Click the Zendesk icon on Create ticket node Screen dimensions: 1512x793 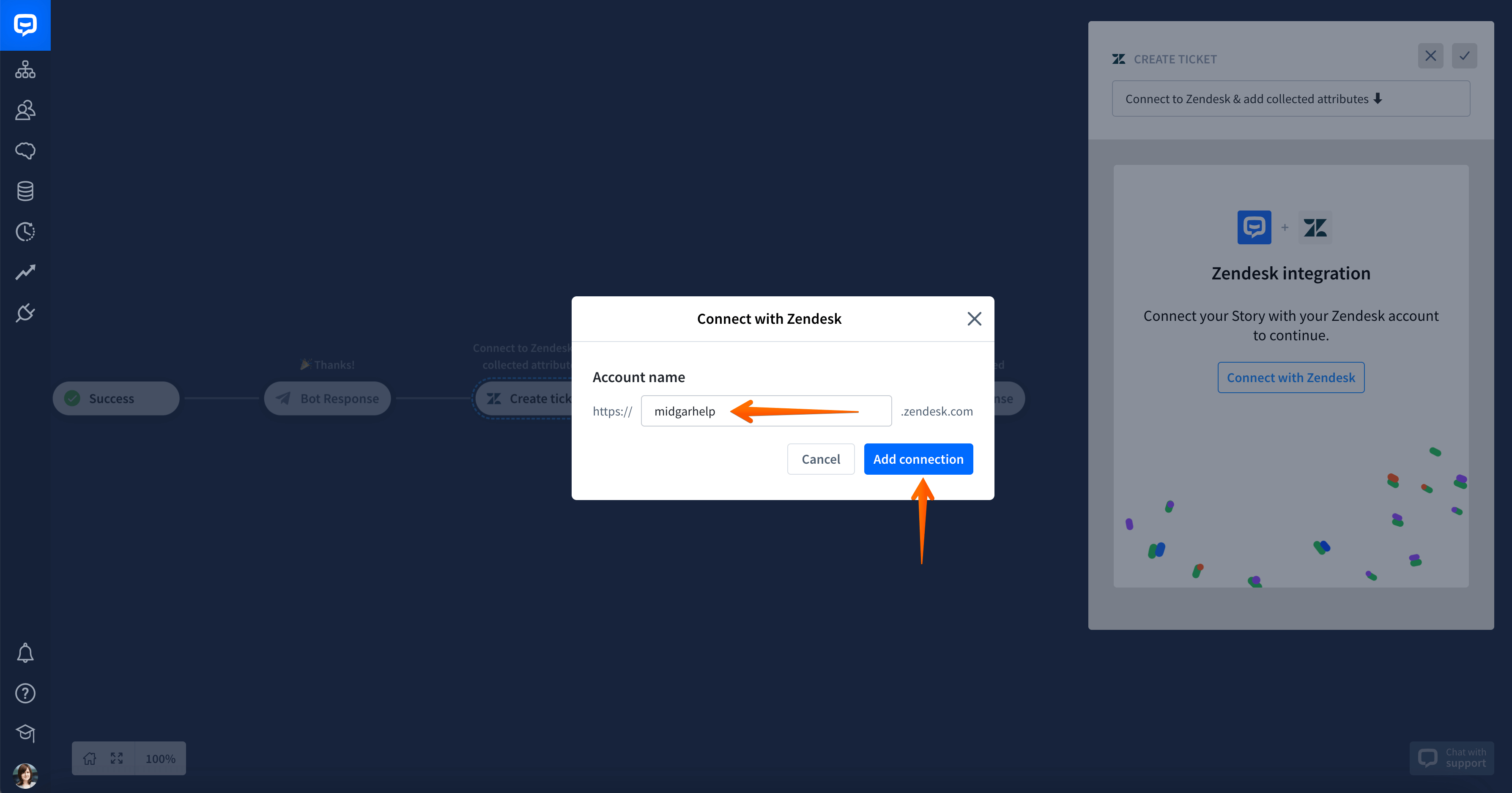point(493,399)
